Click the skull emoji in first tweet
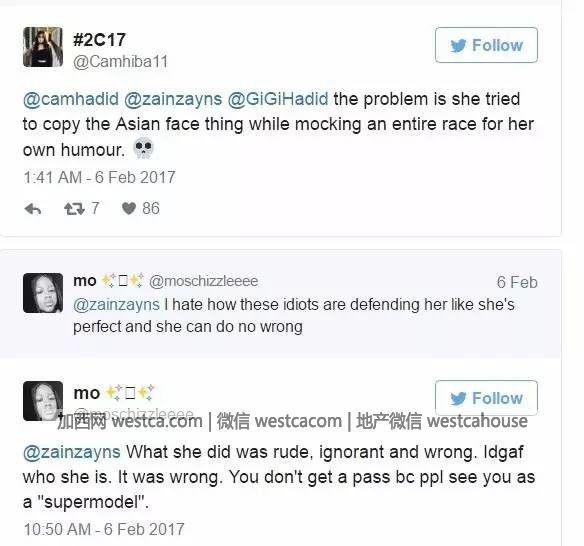The width and height of the screenshot is (584, 546). [x=143, y=148]
